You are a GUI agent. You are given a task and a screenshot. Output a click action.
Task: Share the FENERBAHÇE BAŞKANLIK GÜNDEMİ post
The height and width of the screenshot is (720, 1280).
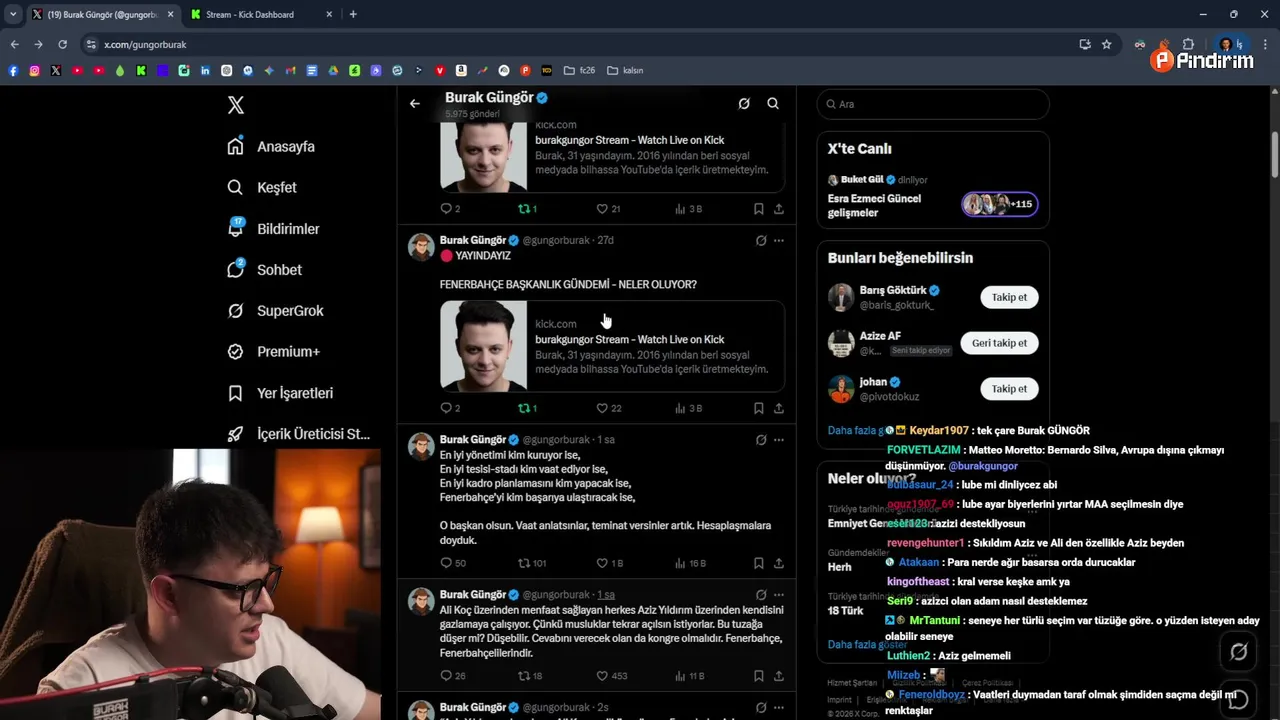779,408
